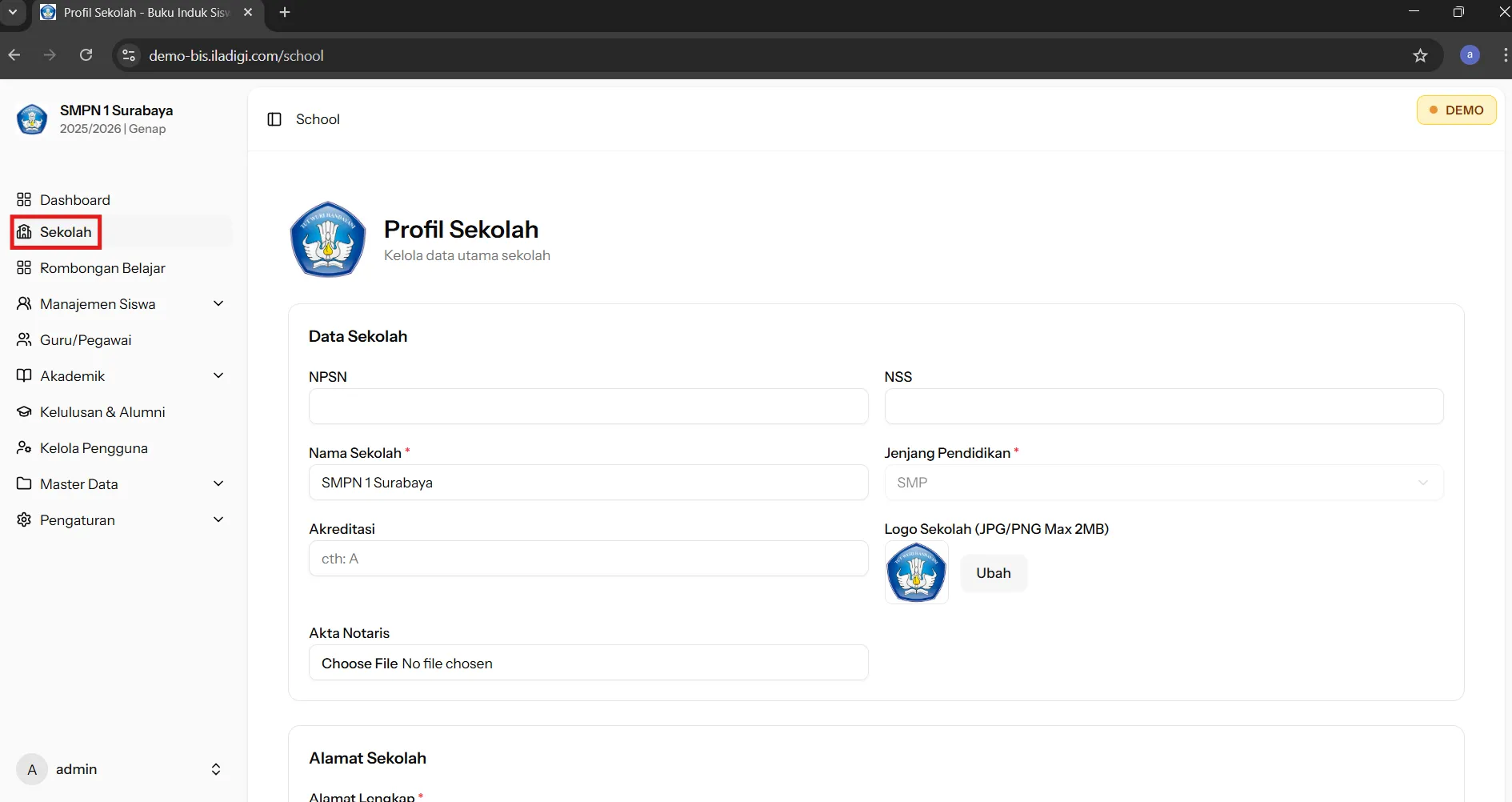Open the Kelola Pengguna menu item
The height and width of the screenshot is (802, 1512).
(x=123, y=447)
